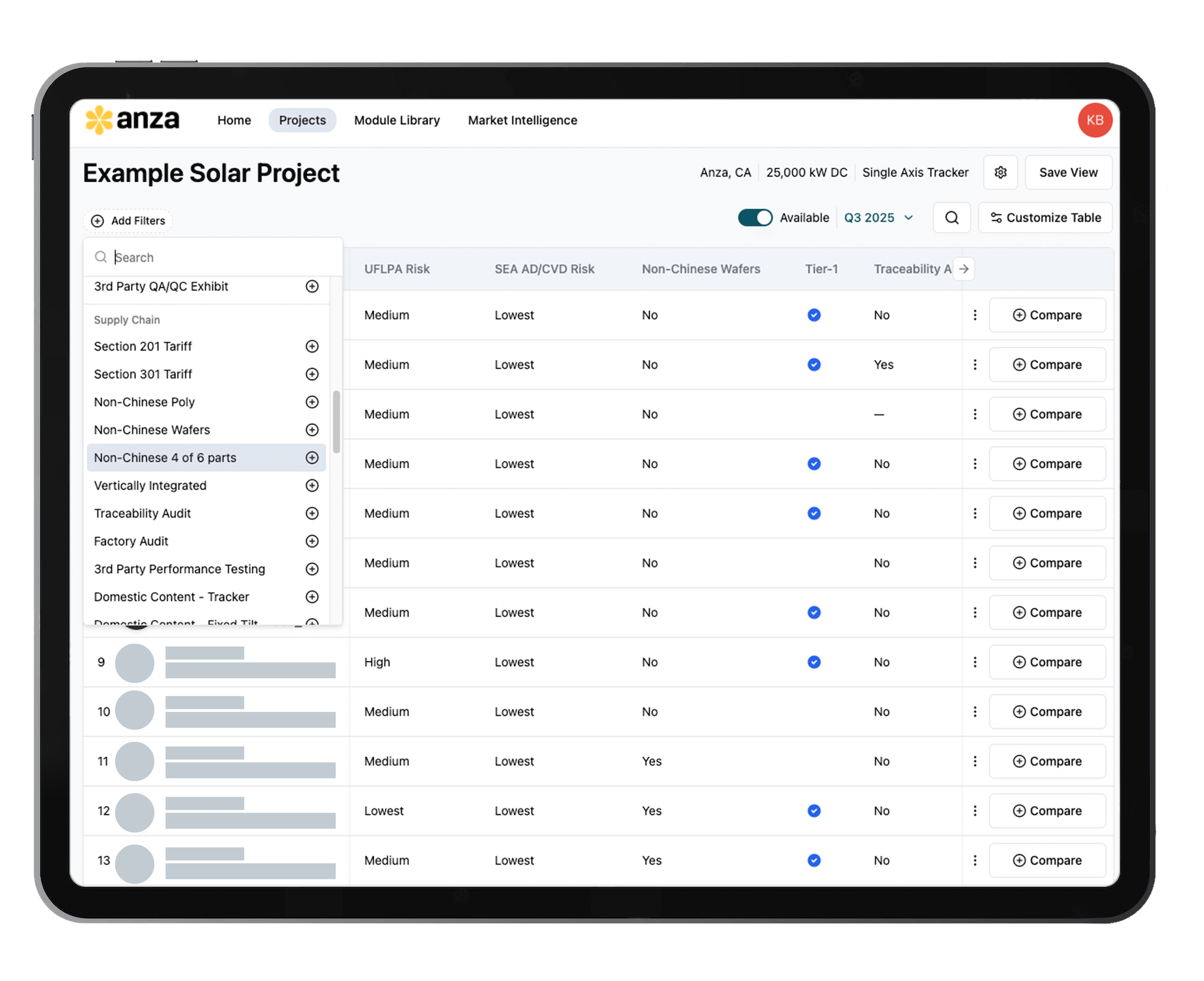Add the Factory Audit filter plus icon

click(x=312, y=541)
